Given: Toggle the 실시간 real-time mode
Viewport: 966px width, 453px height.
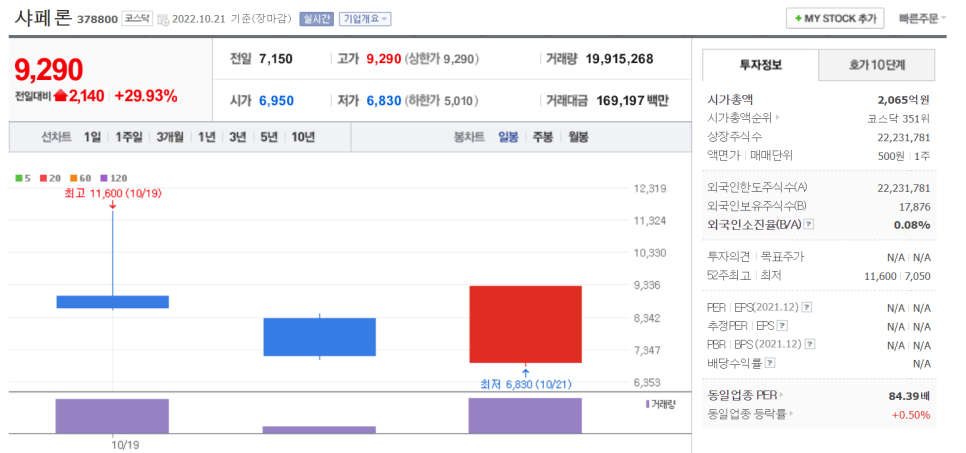Looking at the screenshot, I should click(316, 19).
